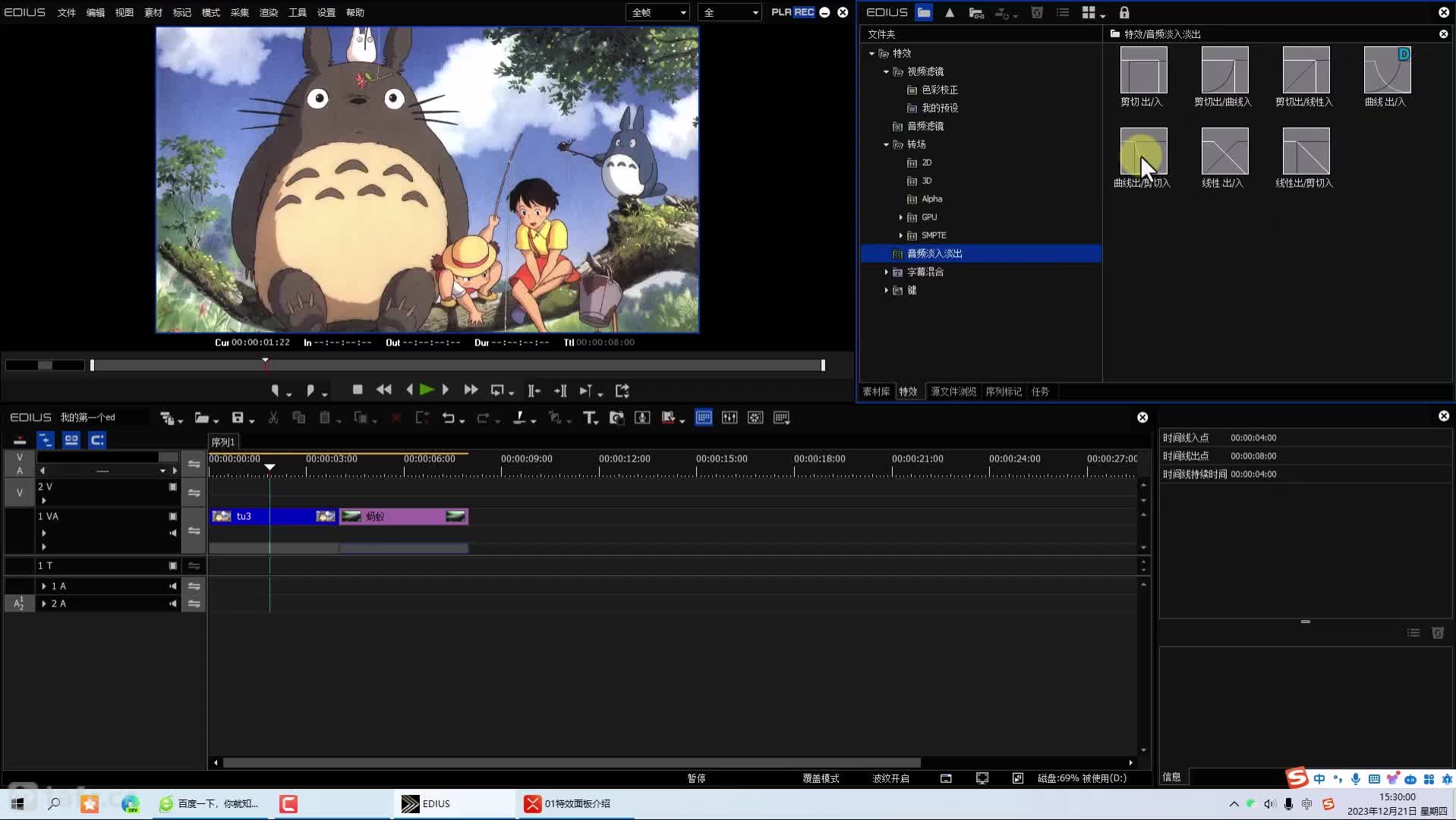
Task: Click the Delete red X icon
Action: pos(396,418)
